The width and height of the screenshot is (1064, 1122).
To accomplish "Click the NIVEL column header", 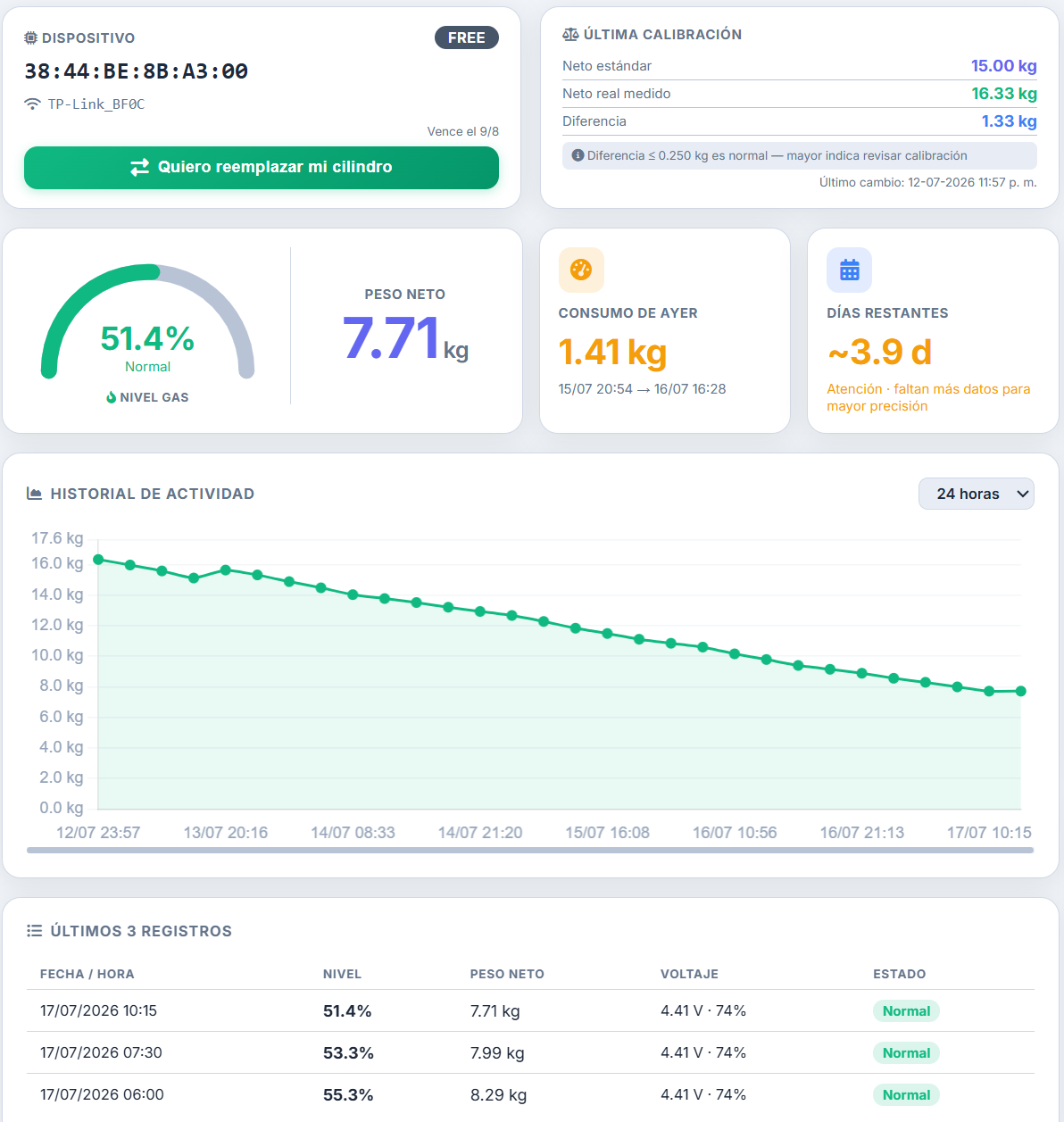I will 342,974.
